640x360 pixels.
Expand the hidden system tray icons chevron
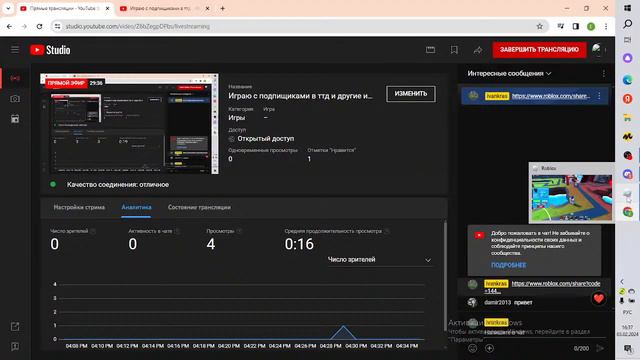622,282
